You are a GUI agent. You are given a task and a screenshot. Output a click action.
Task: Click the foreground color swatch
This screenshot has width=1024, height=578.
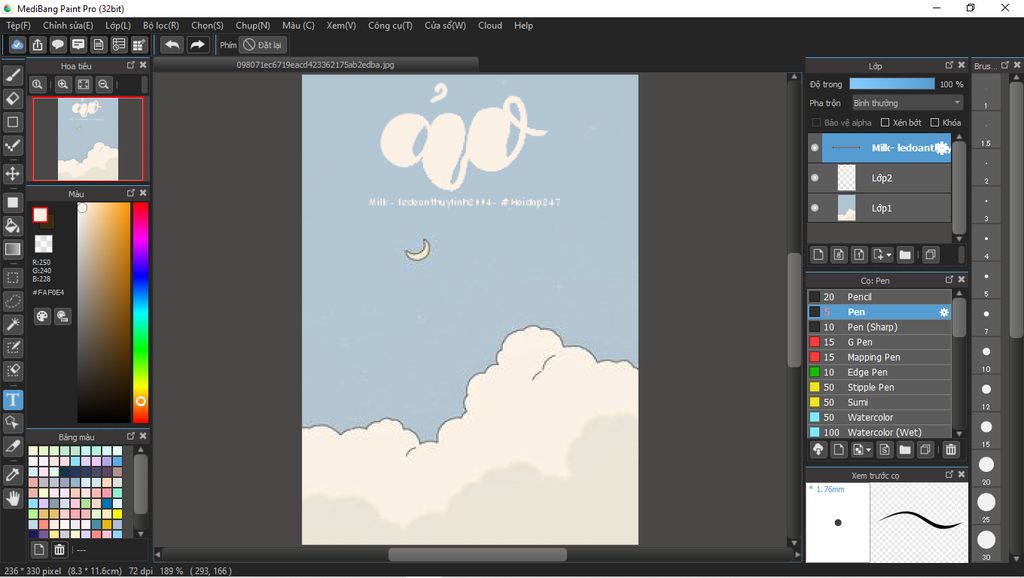pos(40,215)
